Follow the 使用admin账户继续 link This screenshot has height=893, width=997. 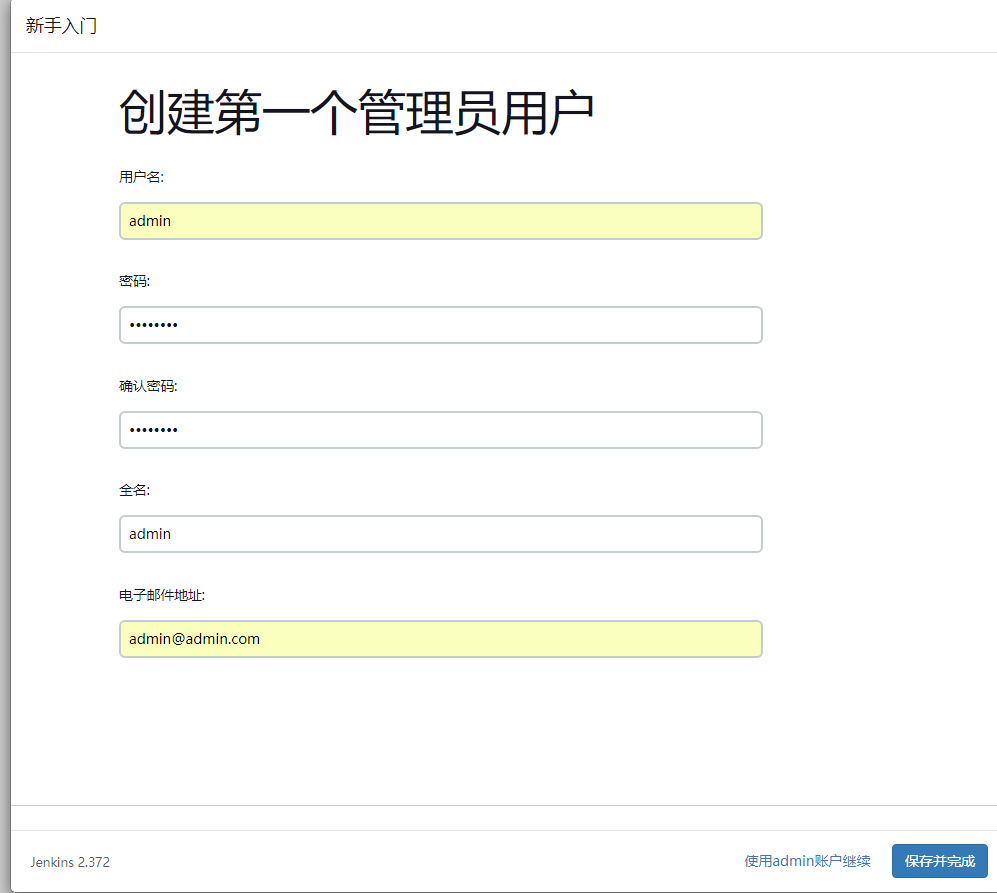point(807,861)
